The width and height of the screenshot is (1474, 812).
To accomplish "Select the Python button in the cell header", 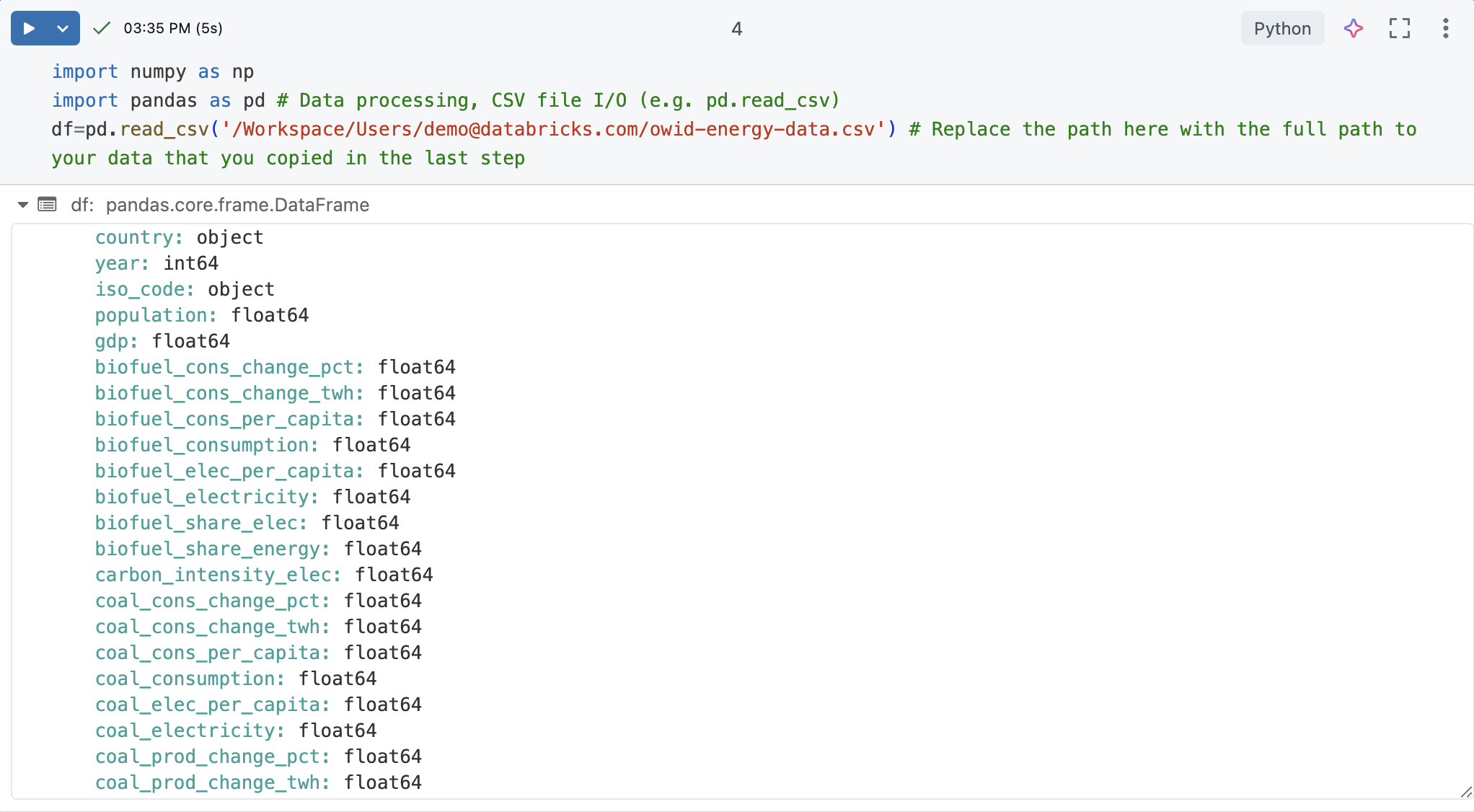I will [1281, 28].
